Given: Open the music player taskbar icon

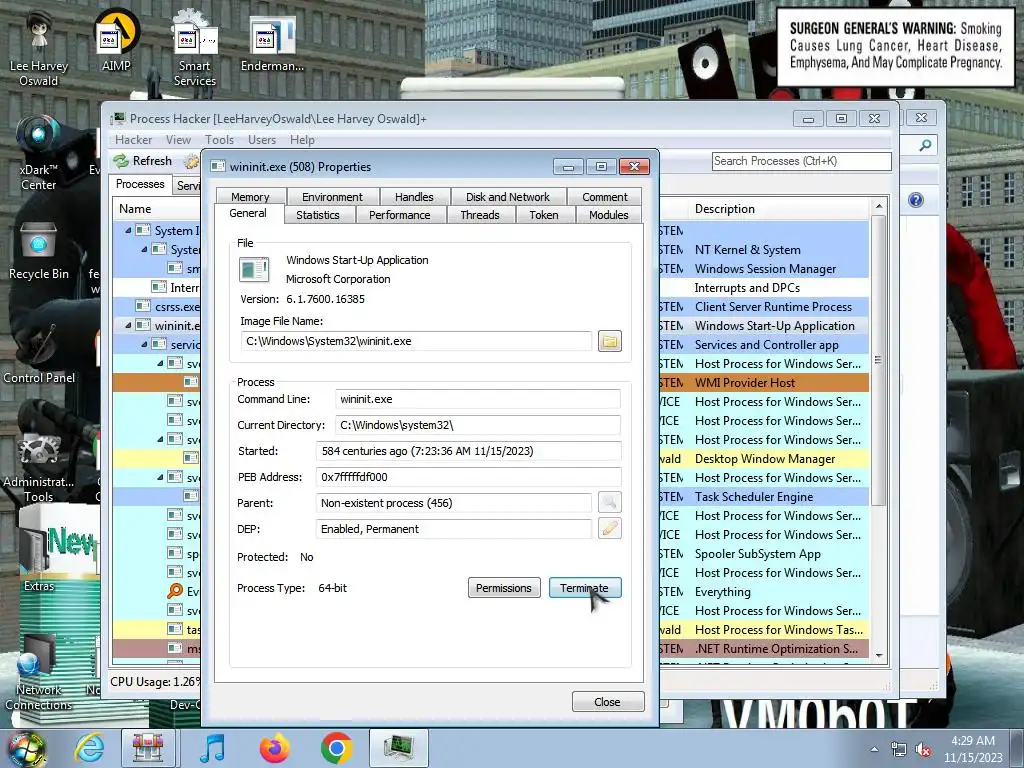Looking at the screenshot, I should point(212,748).
